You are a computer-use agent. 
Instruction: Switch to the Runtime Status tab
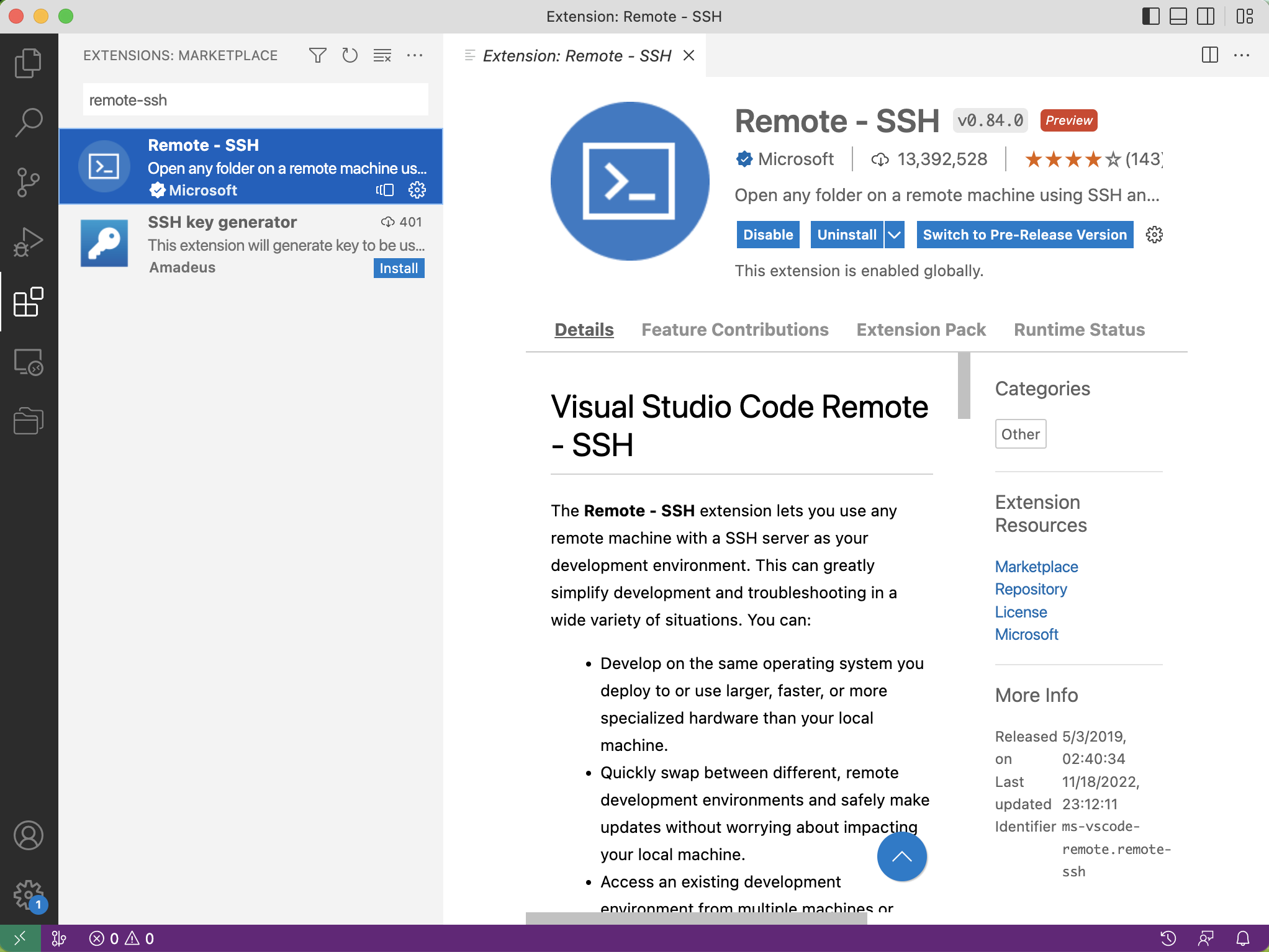(1078, 329)
